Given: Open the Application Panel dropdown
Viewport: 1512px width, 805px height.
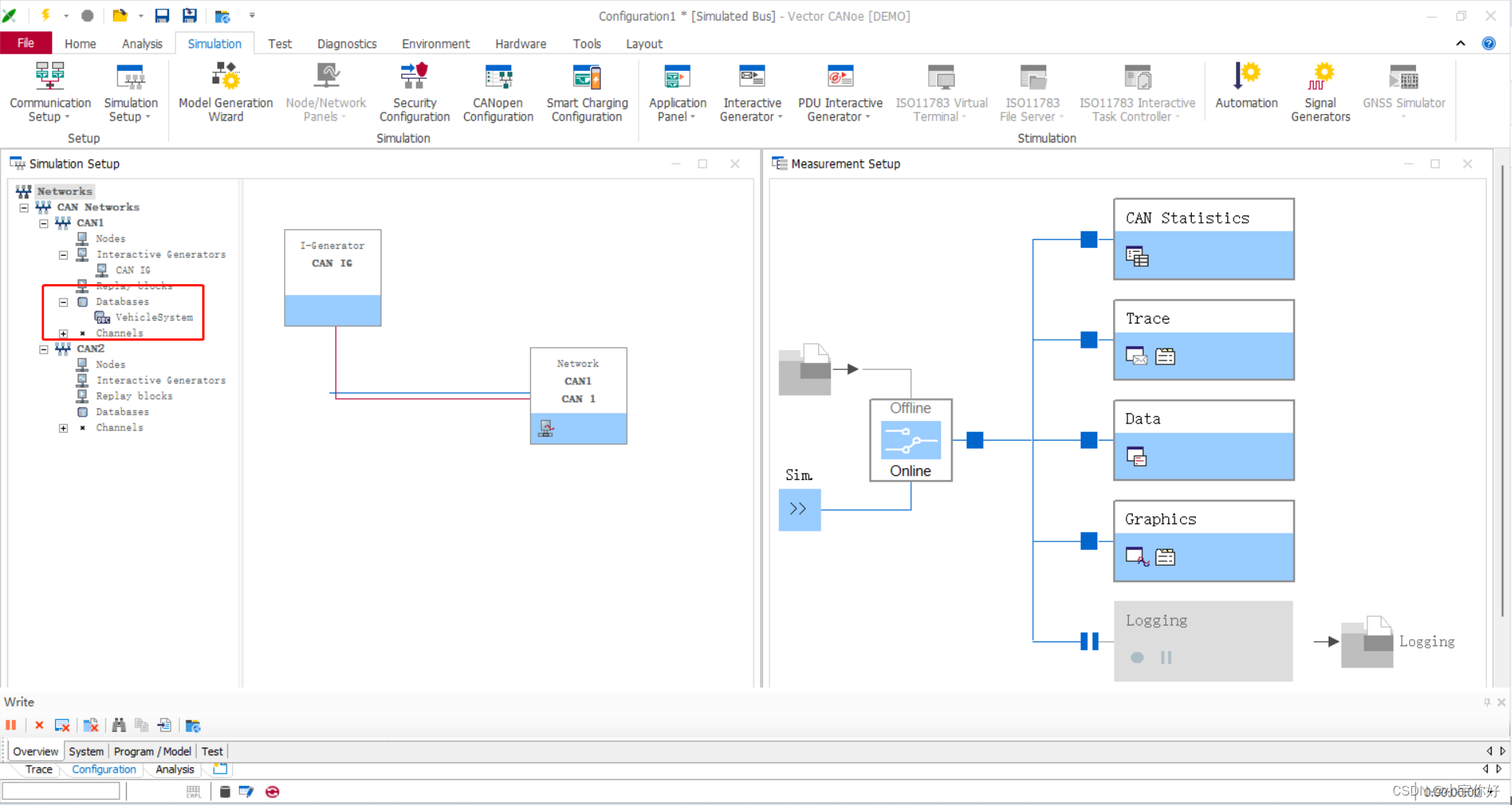Looking at the screenshot, I should pyautogui.click(x=677, y=93).
